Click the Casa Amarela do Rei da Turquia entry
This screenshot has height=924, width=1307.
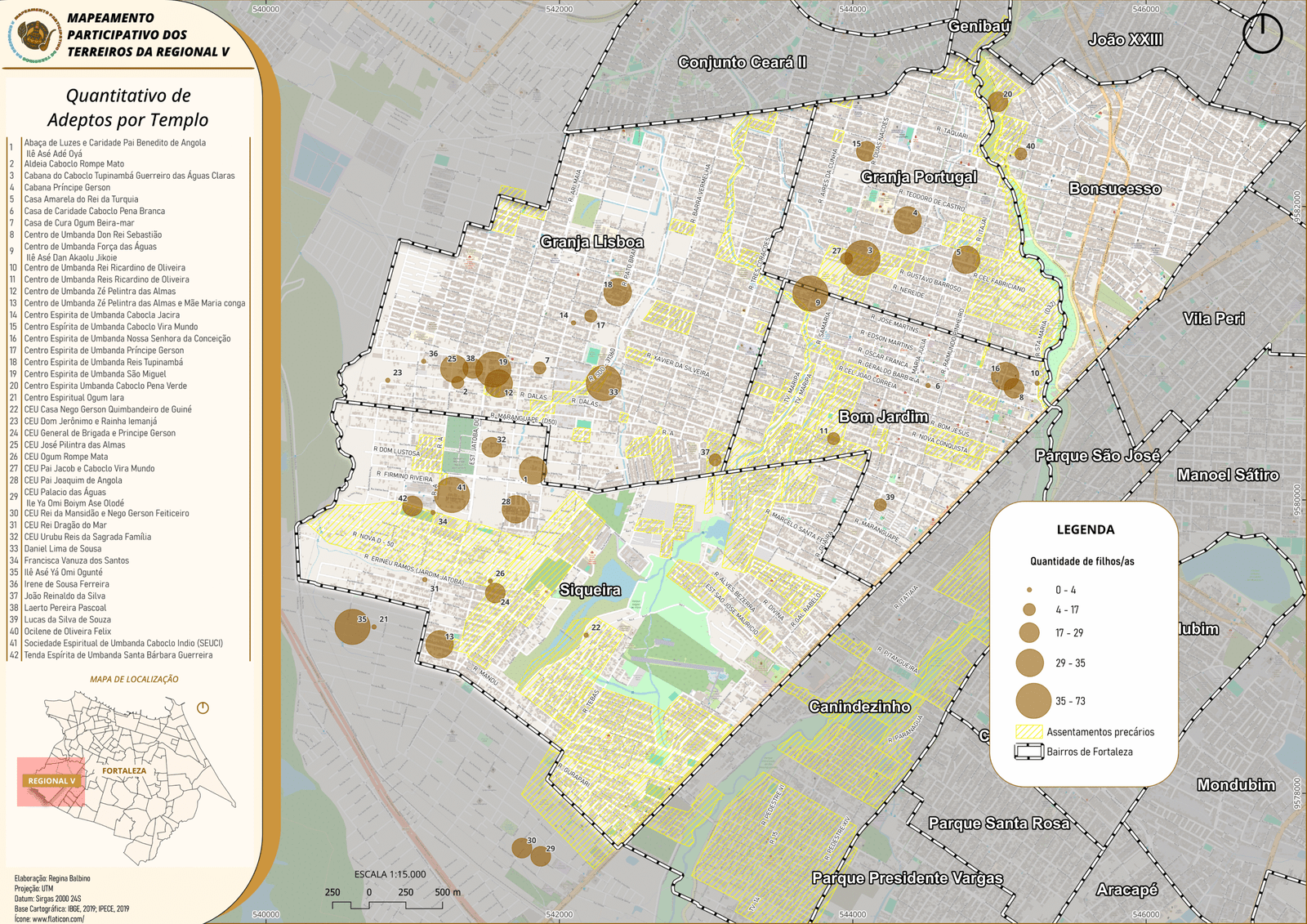pos(81,199)
